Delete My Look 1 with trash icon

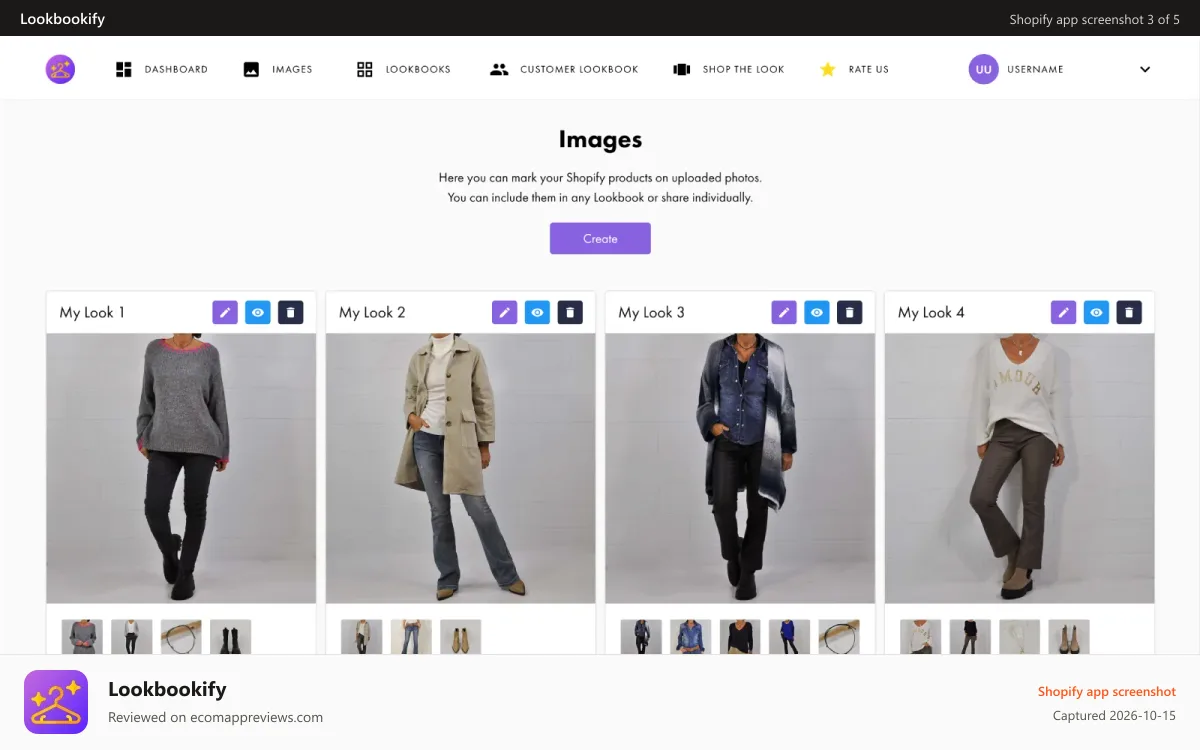[x=291, y=312]
